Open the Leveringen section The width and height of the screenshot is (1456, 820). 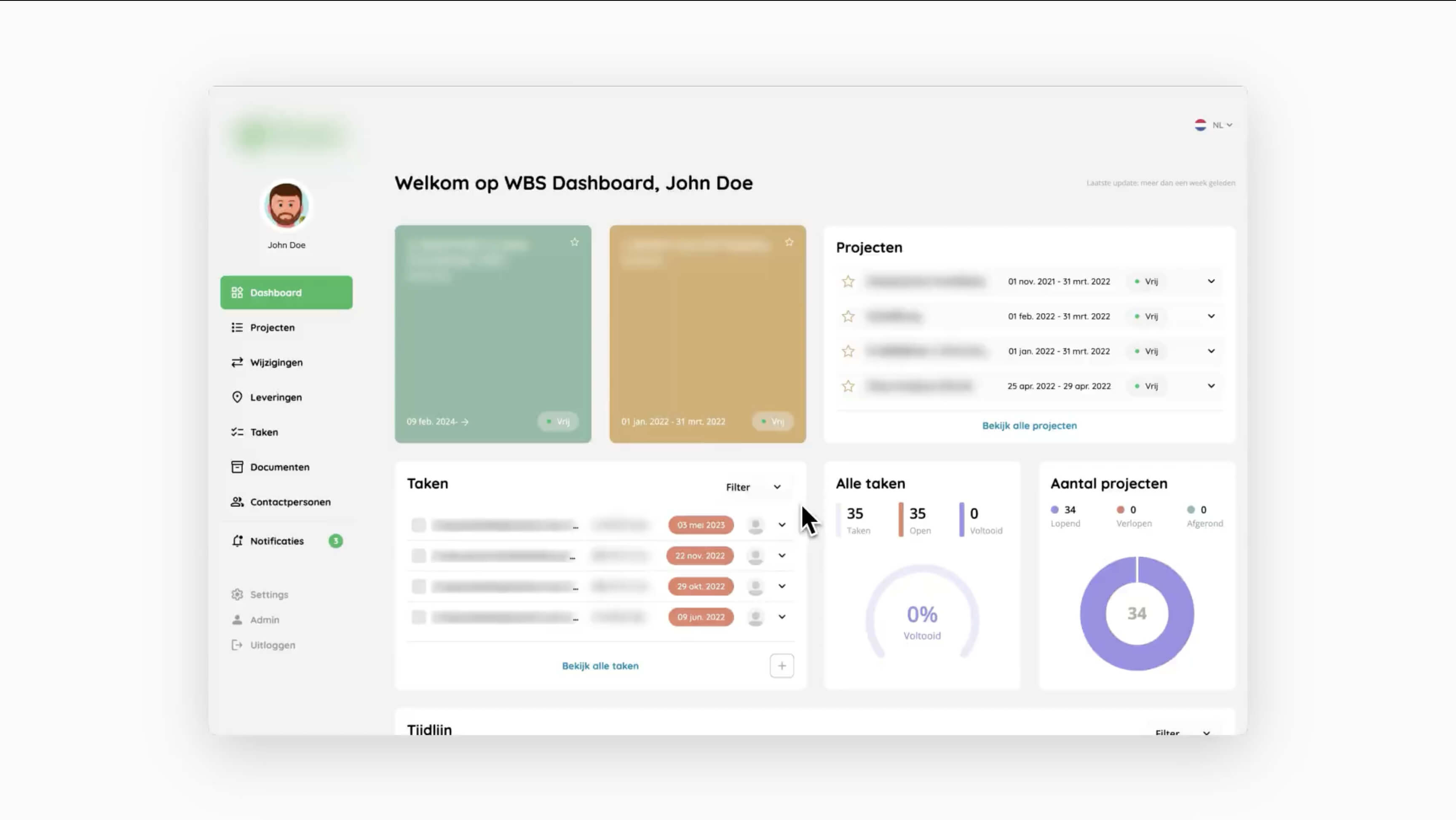[x=276, y=397]
